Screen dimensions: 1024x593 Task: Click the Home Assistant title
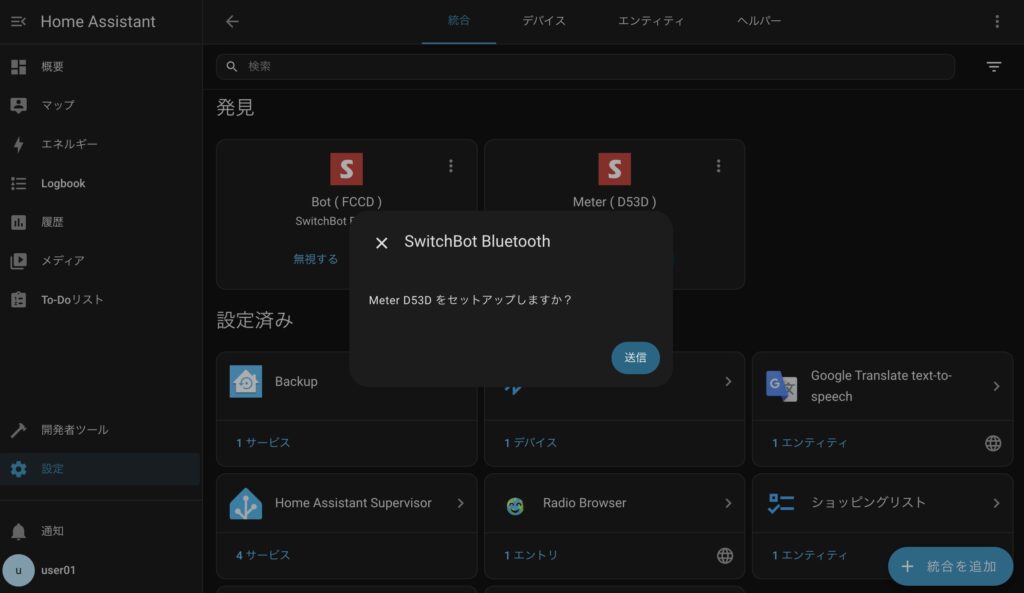[x=98, y=22]
